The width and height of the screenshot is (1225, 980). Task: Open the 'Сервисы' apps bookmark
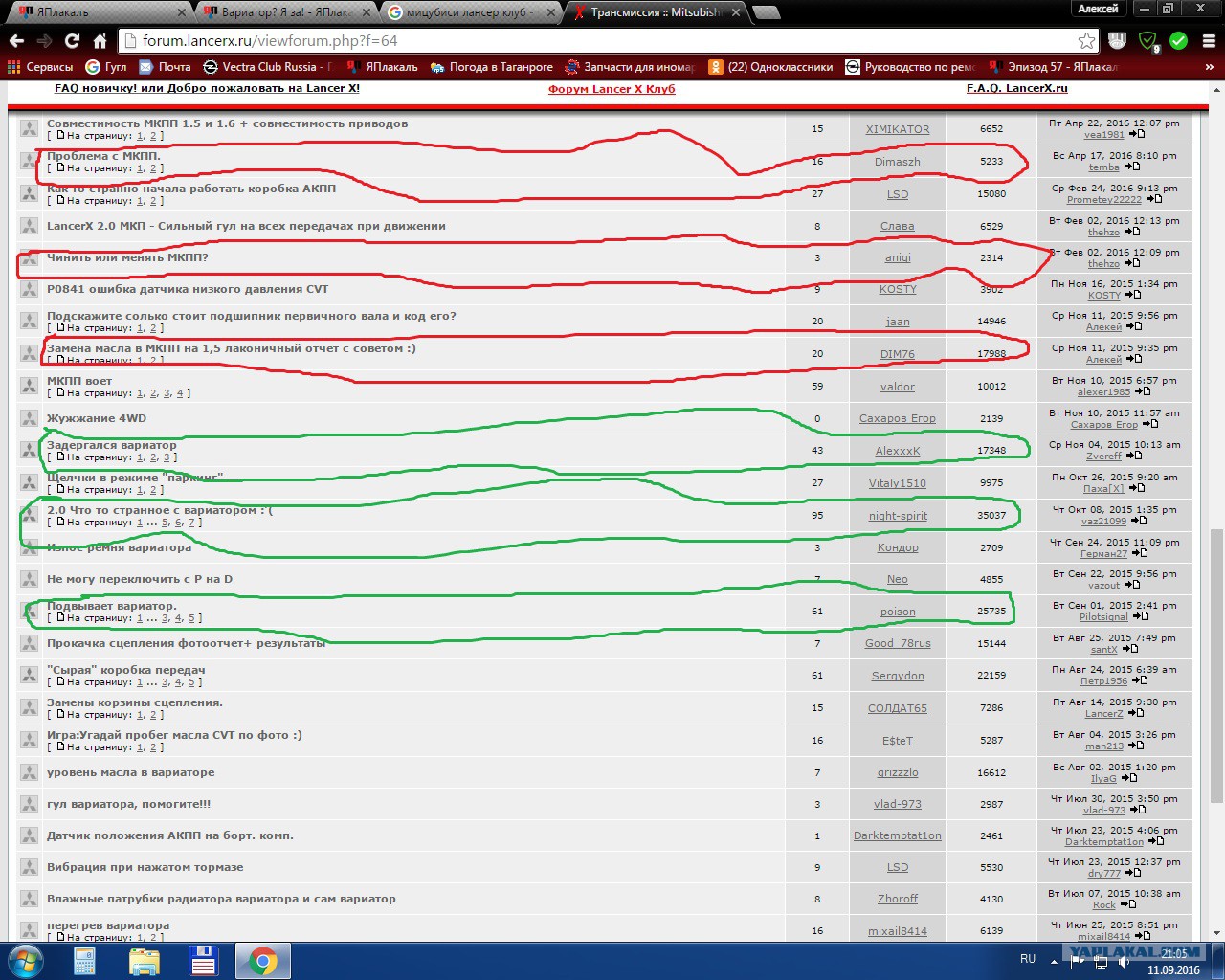[40, 67]
